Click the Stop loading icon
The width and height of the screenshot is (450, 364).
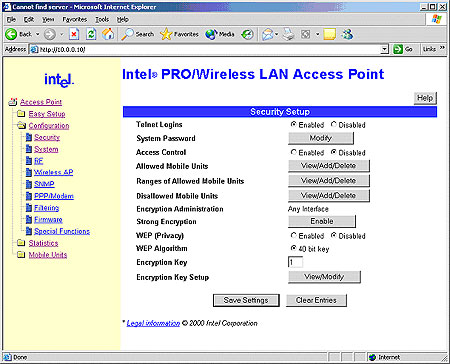[x=74, y=34]
